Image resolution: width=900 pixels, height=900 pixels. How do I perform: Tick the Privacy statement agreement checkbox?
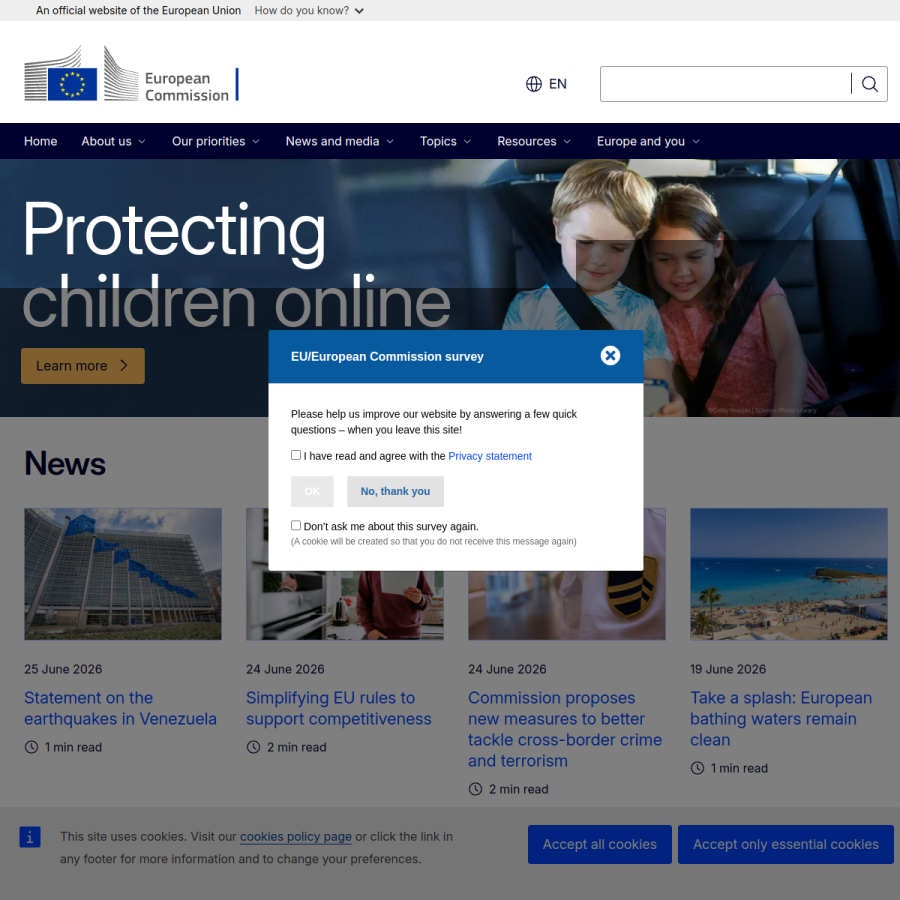click(x=296, y=455)
